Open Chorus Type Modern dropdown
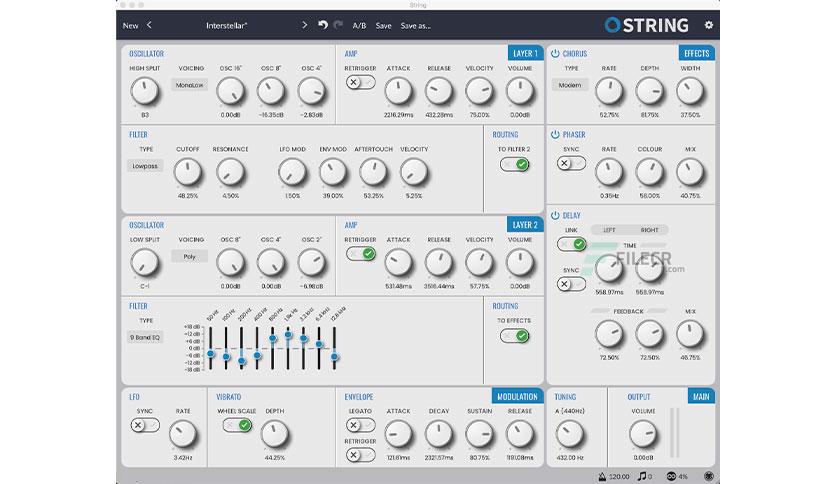 pyautogui.click(x=570, y=85)
